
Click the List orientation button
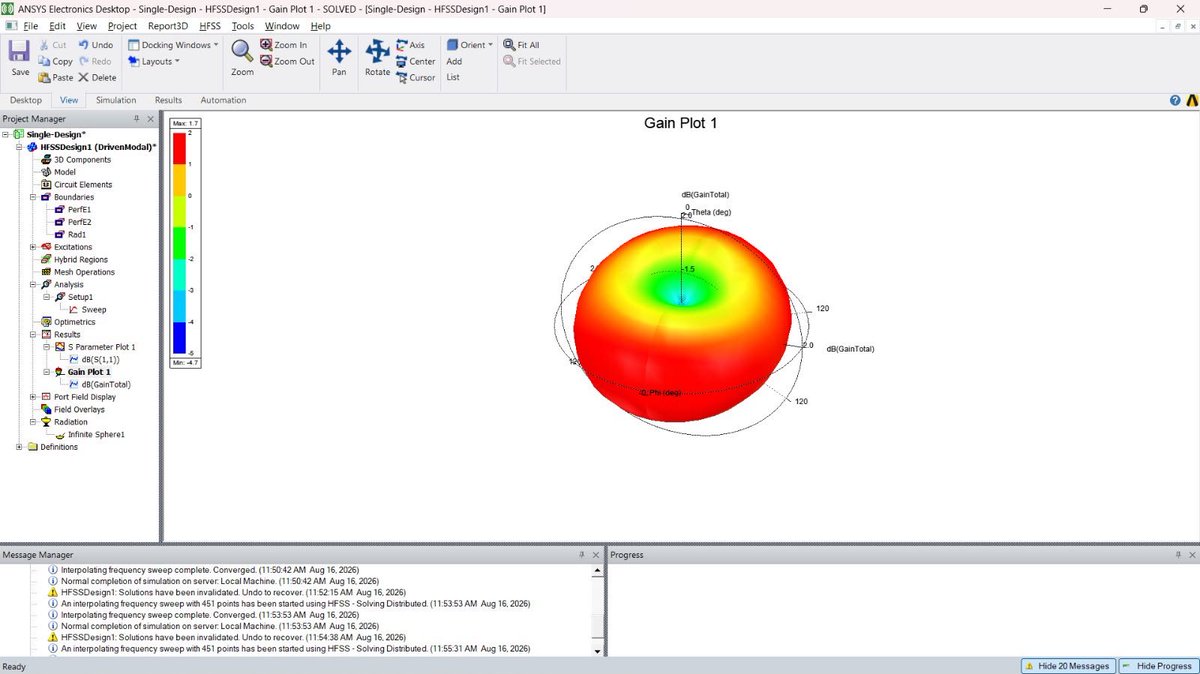pos(453,77)
